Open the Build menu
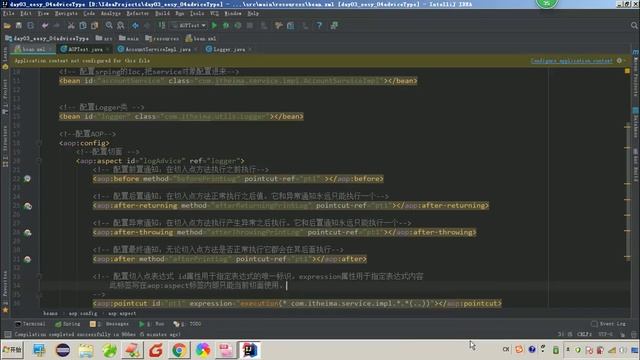This screenshot has width=640, height=360. [162, 13]
